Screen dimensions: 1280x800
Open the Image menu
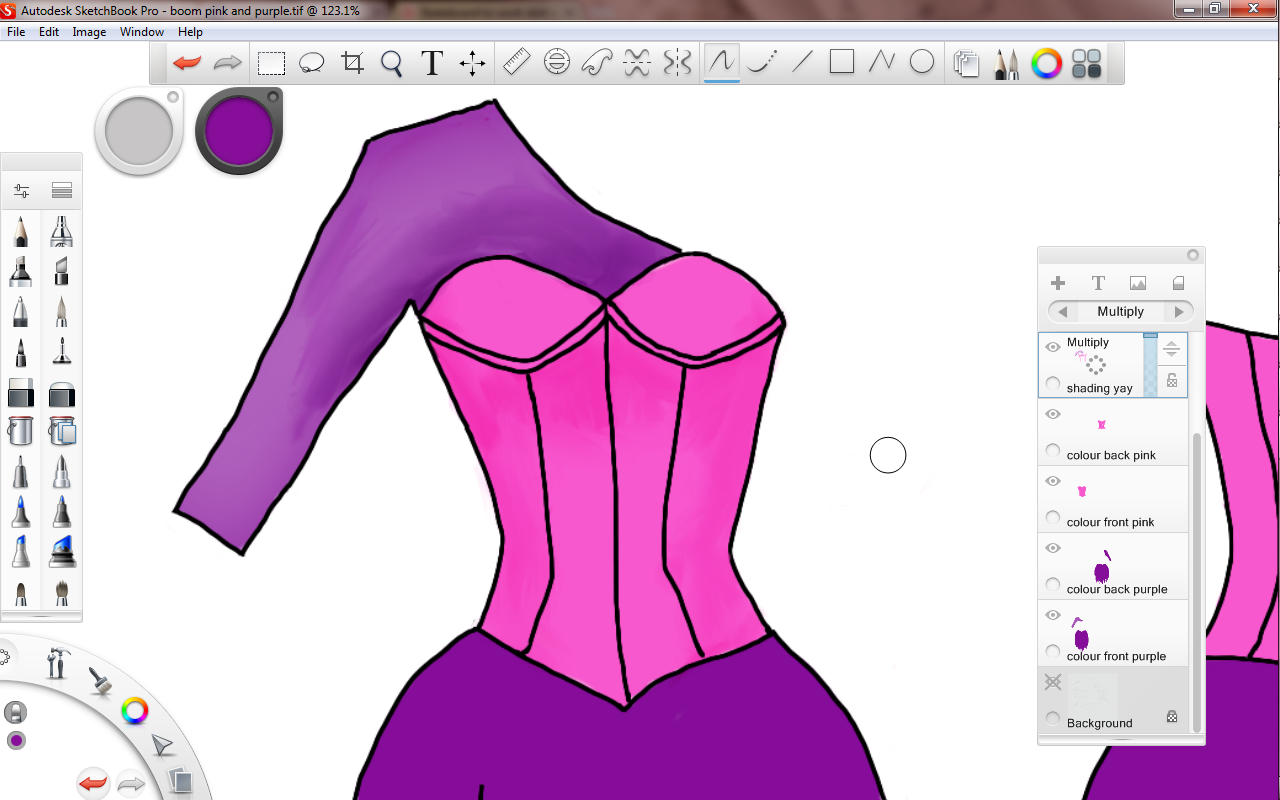(89, 32)
